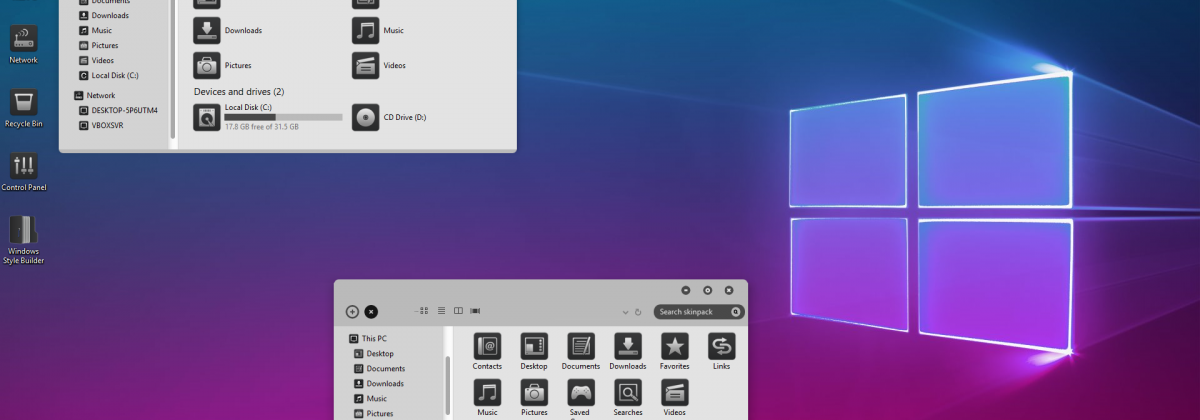Viewport: 1200px width, 420px height.
Task: Click the Devices and drives (2) header
Action: coord(239,91)
